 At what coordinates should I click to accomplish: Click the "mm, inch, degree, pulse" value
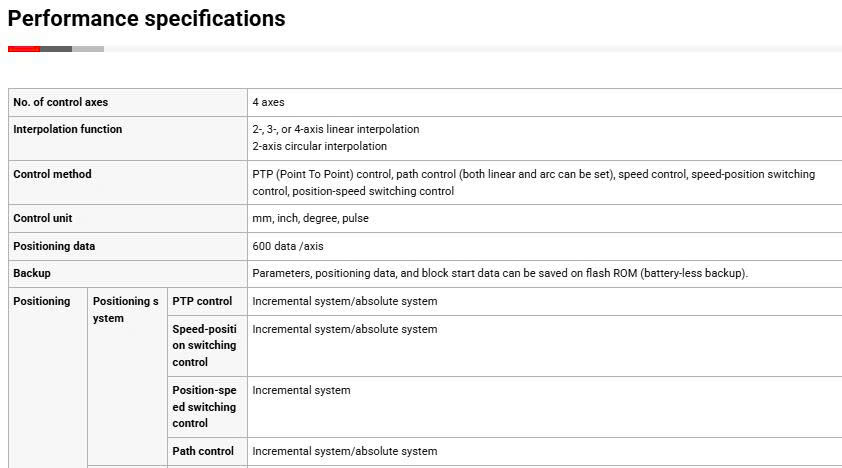point(310,218)
